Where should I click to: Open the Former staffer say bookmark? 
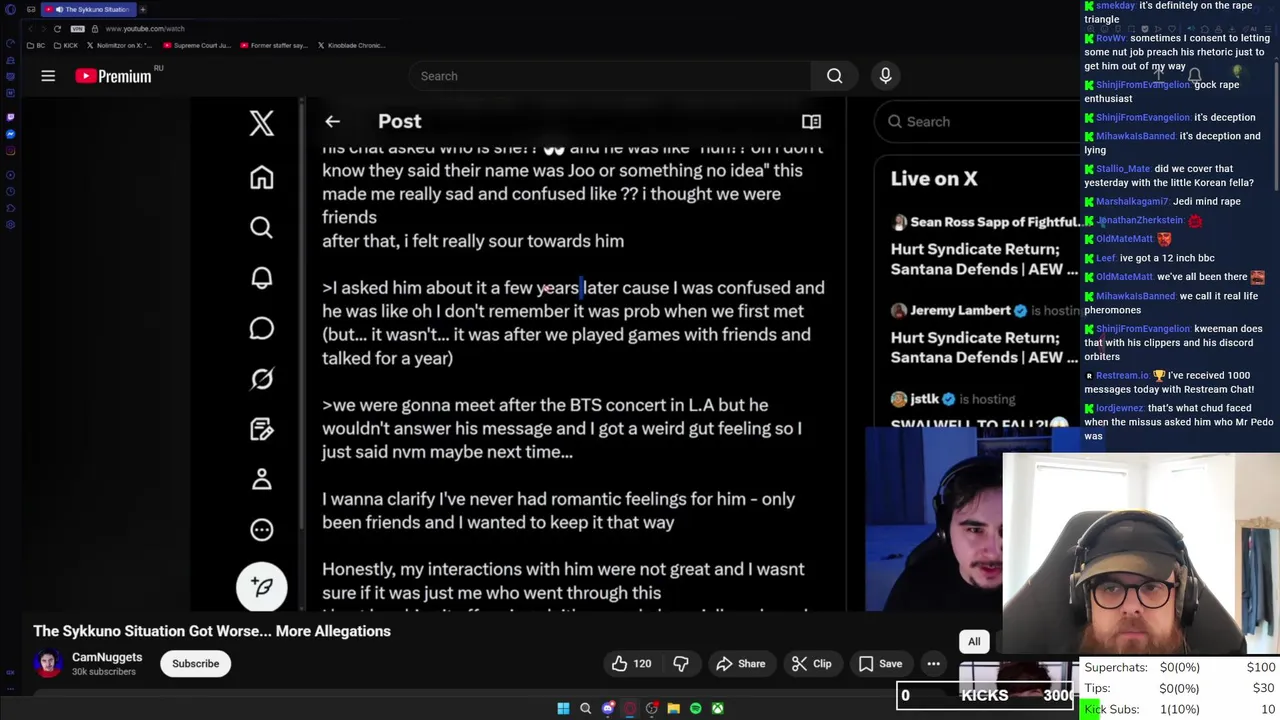(276, 45)
